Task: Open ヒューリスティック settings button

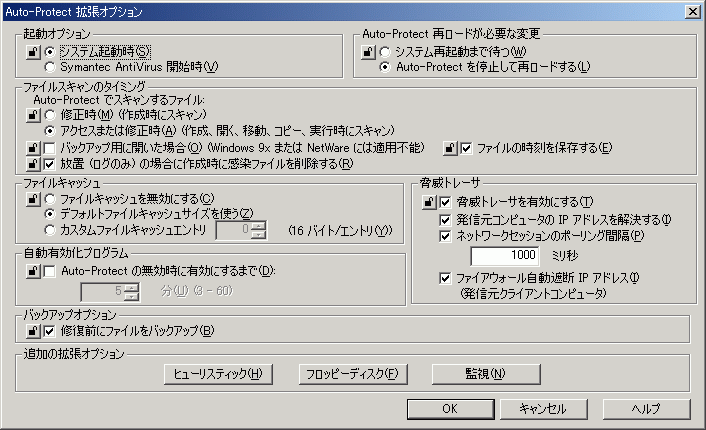Action: pyautogui.click(x=218, y=374)
